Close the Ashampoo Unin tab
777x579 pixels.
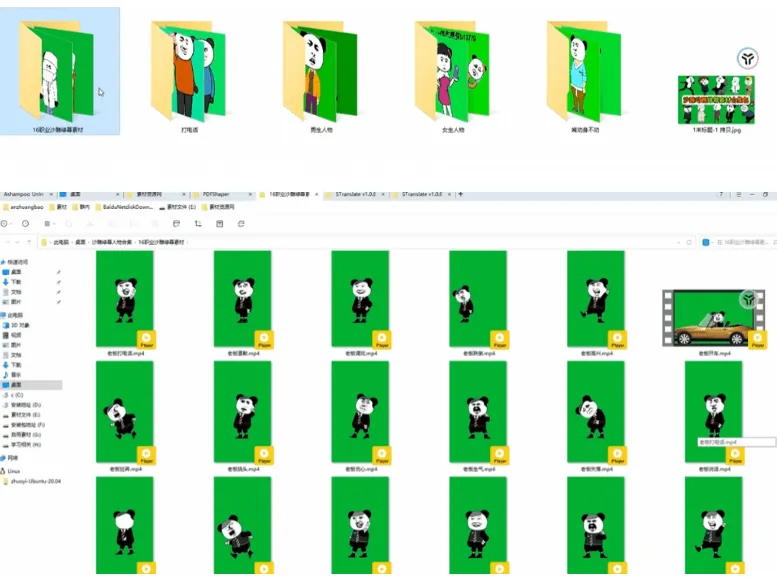(51, 194)
